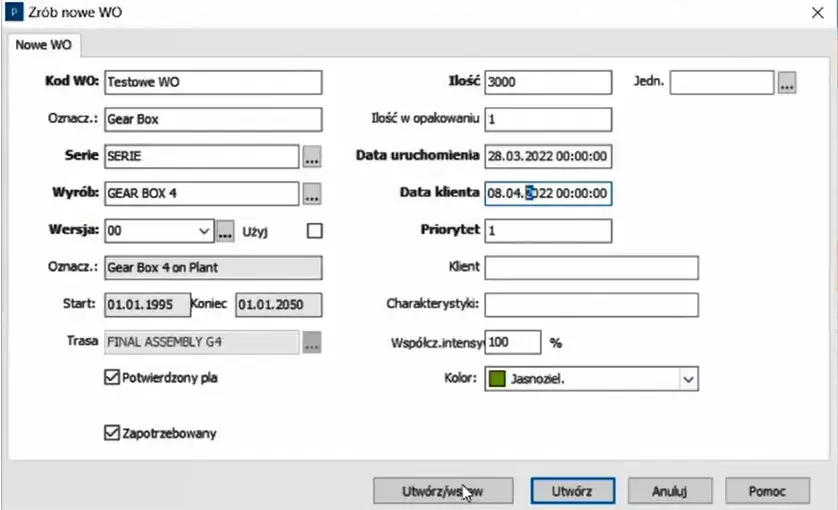The image size is (838, 510).
Task: Click the browse button next to Serie field
Action: click(312, 157)
